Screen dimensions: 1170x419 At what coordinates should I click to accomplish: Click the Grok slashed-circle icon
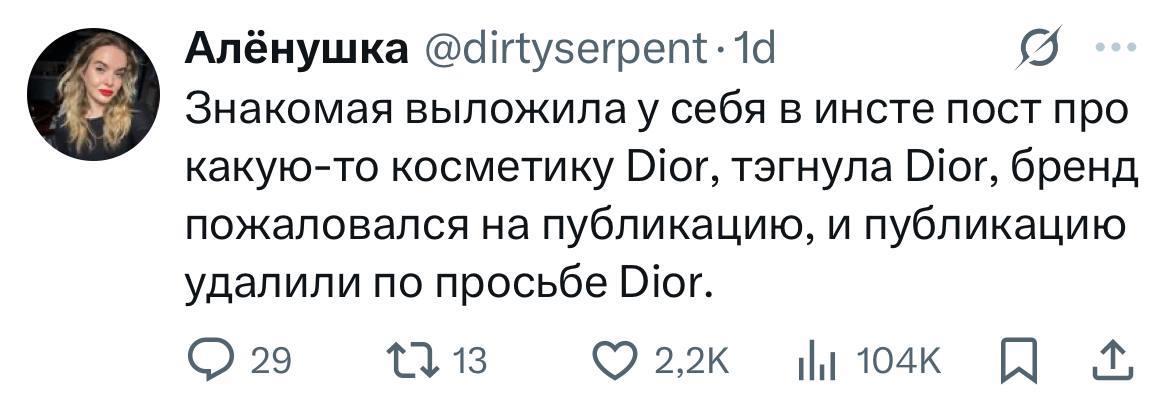pos(1037,48)
